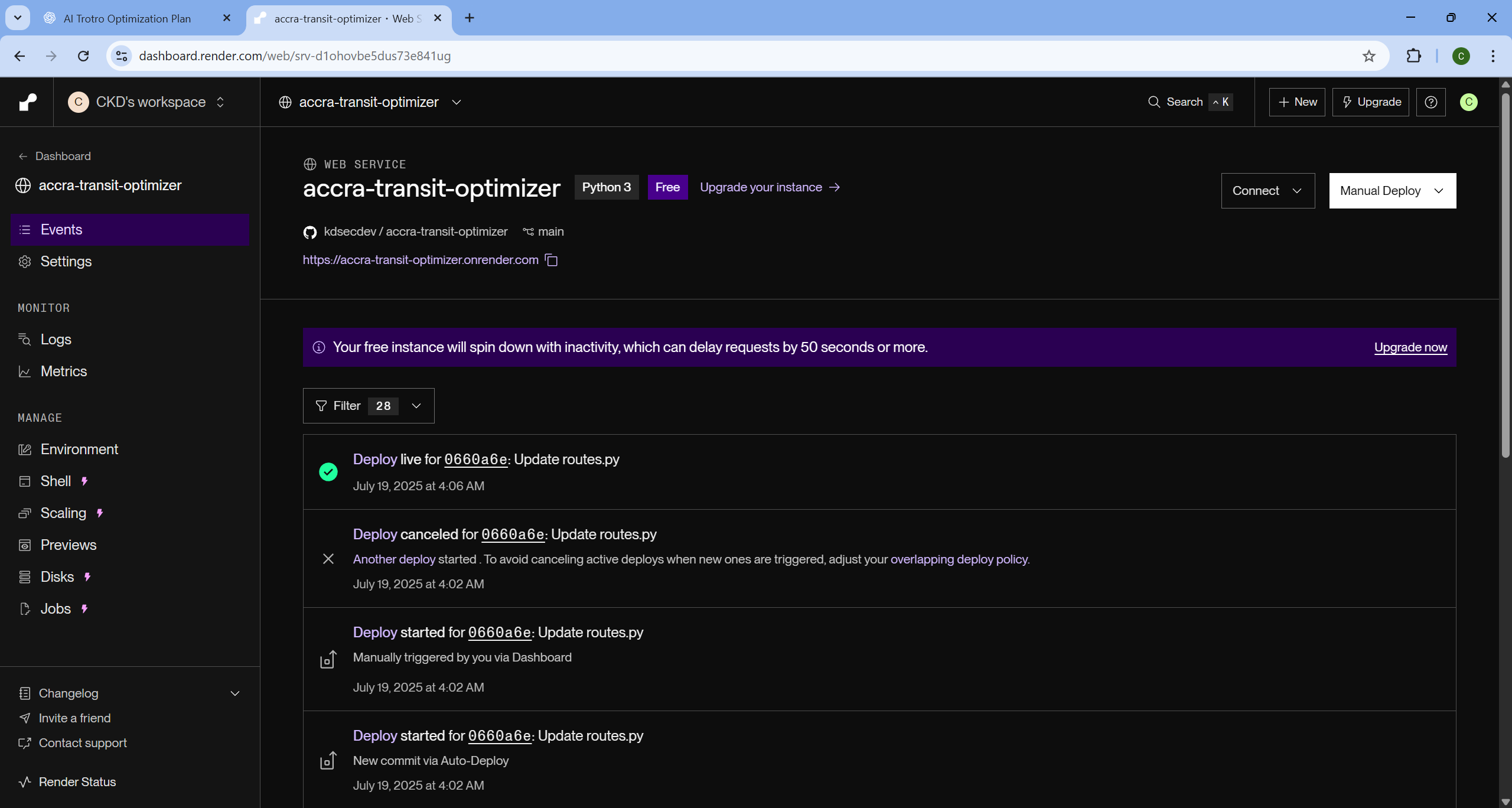Open Logs in the sidebar
1512x808 pixels.
coord(56,340)
